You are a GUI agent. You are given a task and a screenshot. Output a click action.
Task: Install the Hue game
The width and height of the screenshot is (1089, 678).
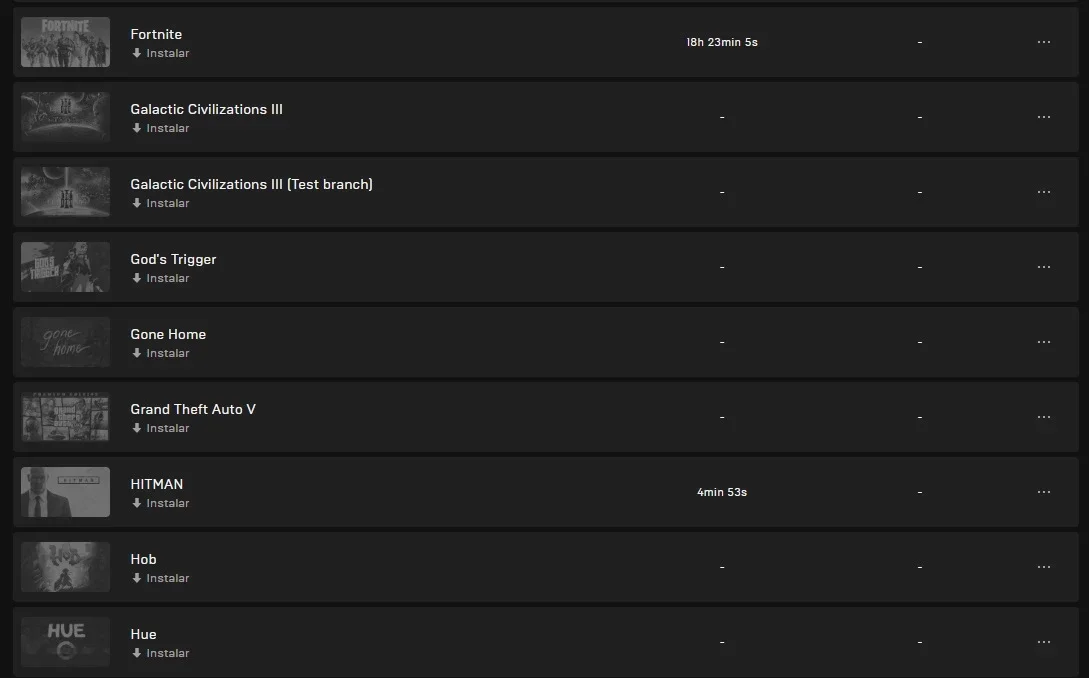(160, 654)
